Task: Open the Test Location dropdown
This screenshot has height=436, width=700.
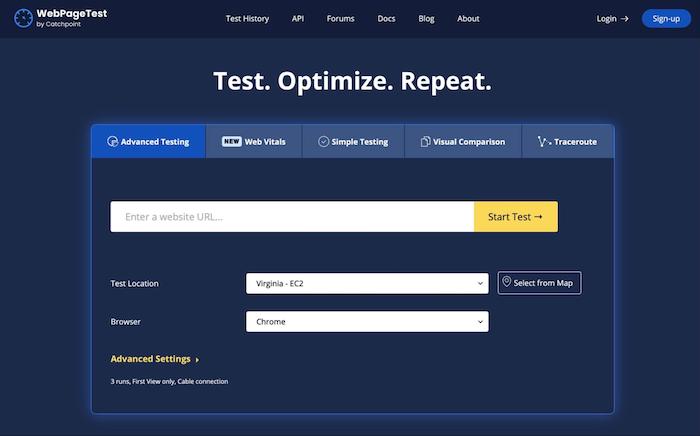Action: [x=367, y=283]
